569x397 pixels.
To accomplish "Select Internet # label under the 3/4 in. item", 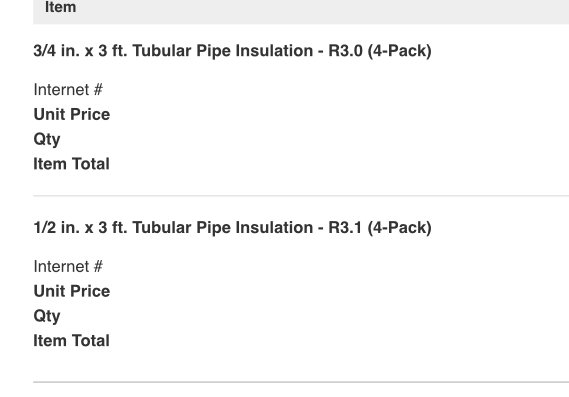I will coord(68,90).
